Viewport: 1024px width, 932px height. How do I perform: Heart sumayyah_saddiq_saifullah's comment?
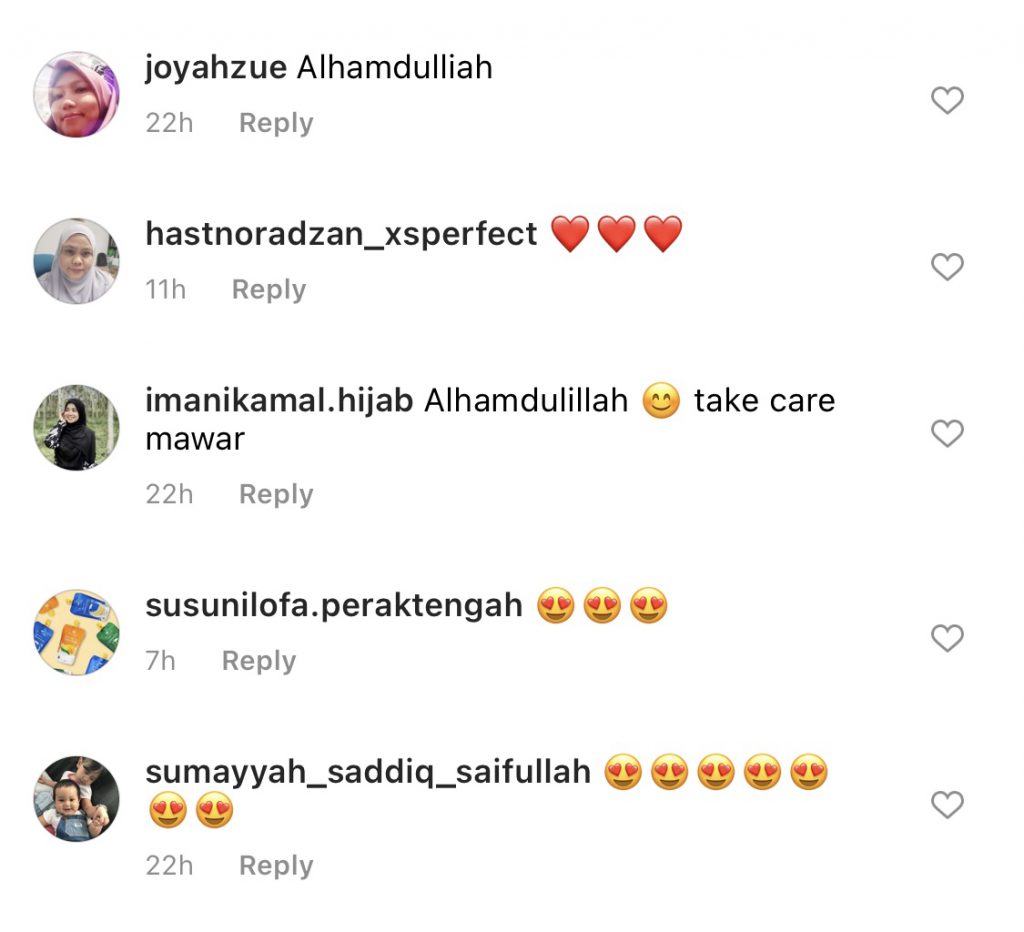947,804
